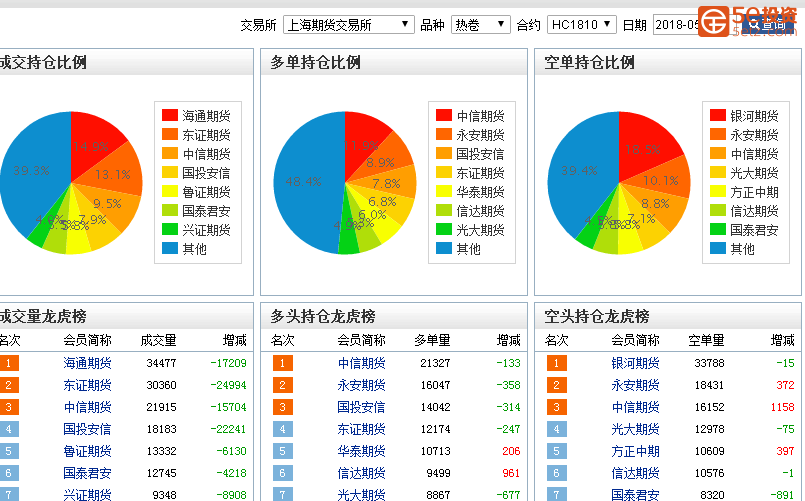The height and width of the screenshot is (501, 805).
Task: Click 海通期货 red legend swatch in 成交持仓比例
Action: [170, 115]
